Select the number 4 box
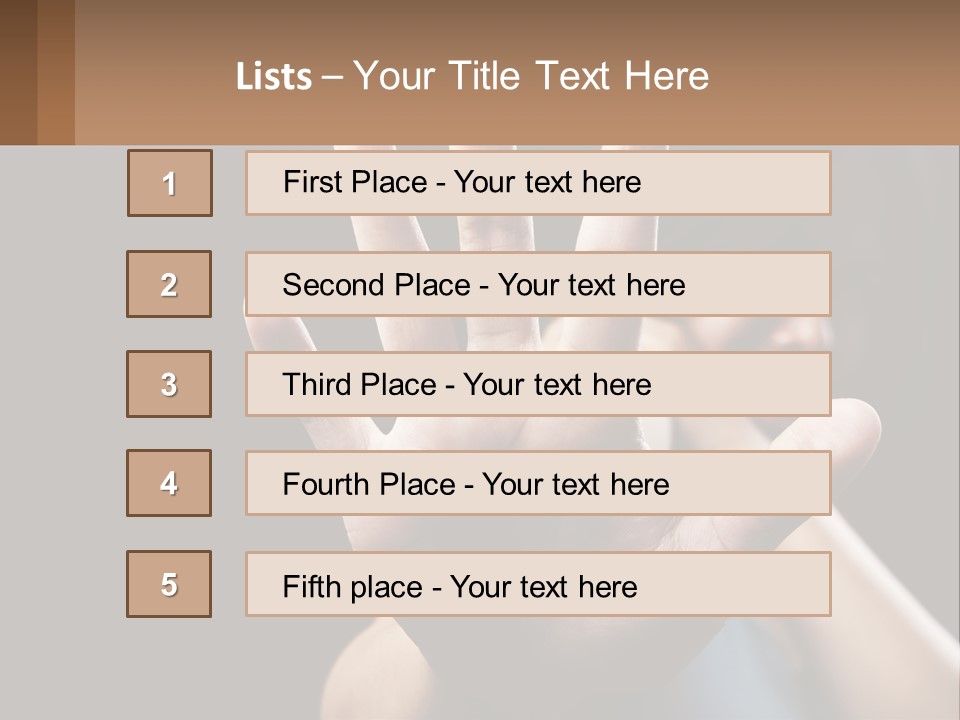960x720 pixels. tap(169, 483)
